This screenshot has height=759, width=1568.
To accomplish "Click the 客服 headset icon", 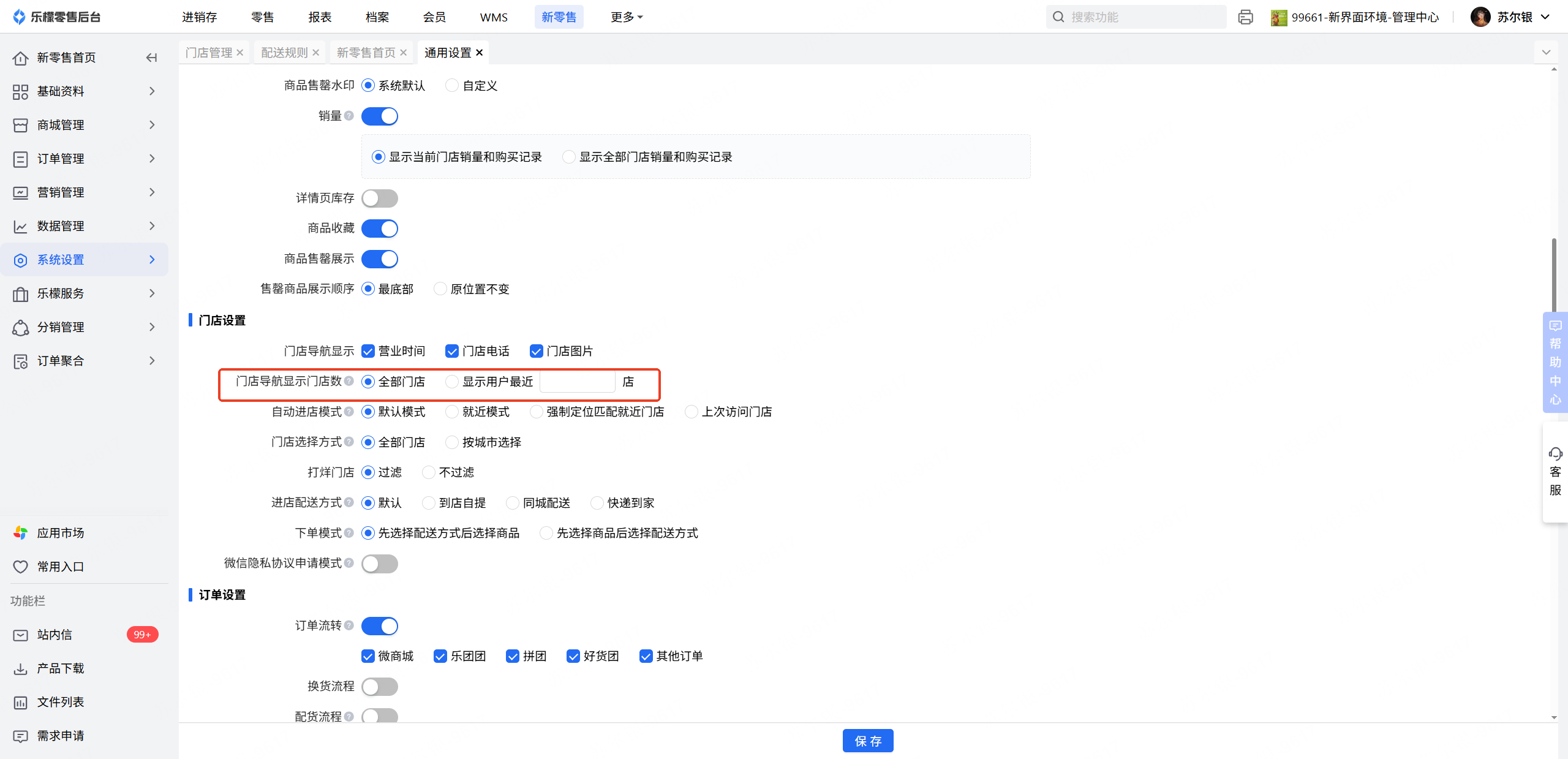I will coord(1555,454).
